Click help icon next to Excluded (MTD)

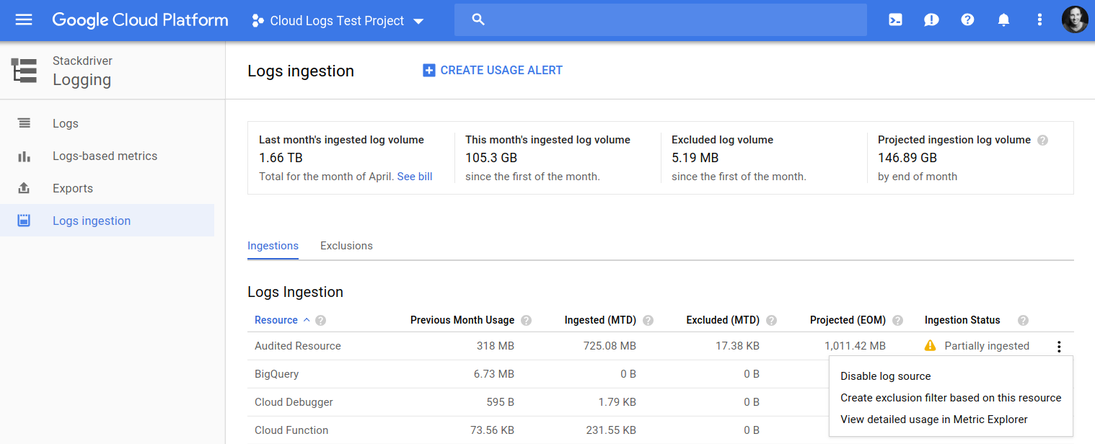tap(771, 320)
